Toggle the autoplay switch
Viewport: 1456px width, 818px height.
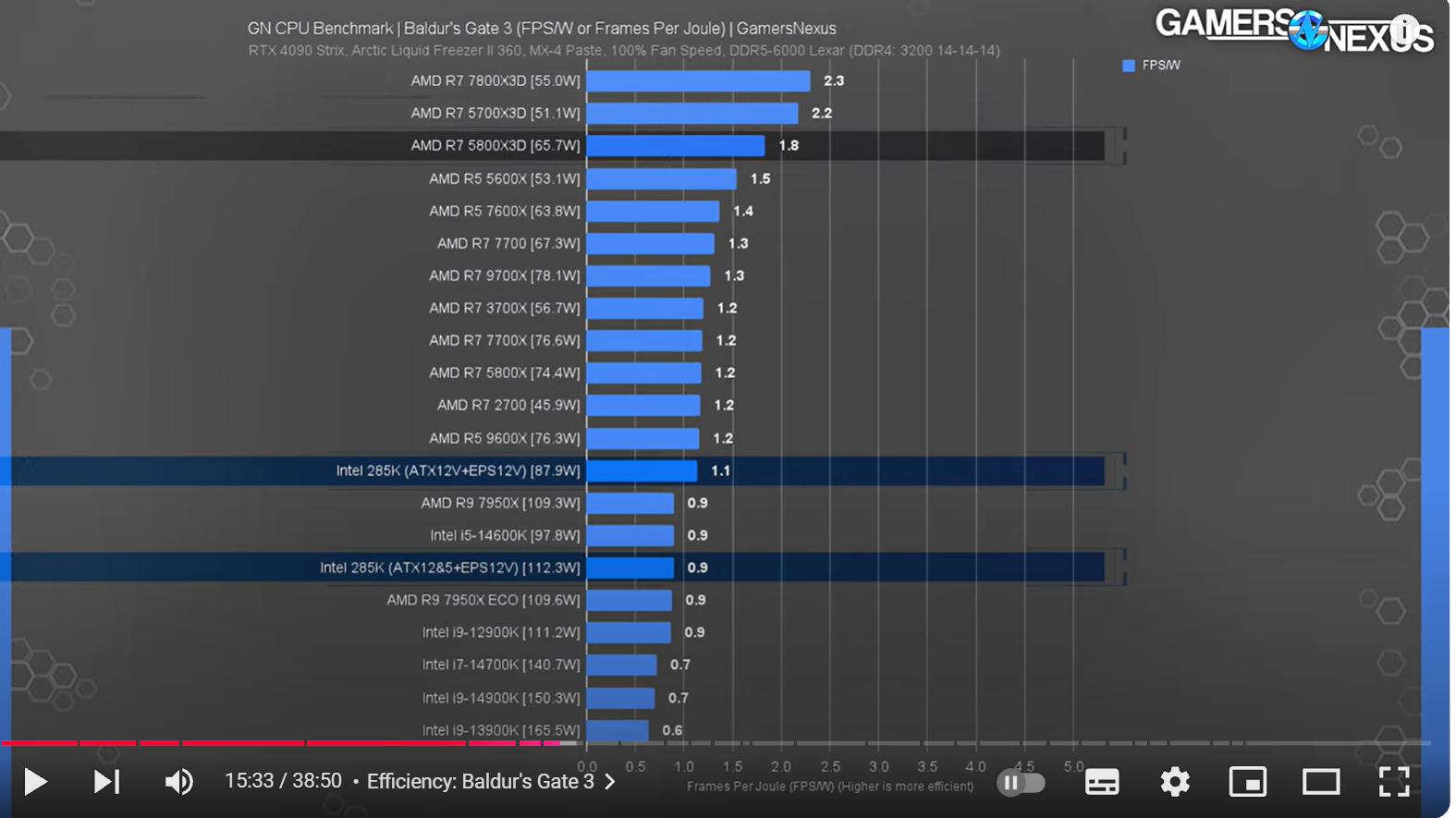1022,783
